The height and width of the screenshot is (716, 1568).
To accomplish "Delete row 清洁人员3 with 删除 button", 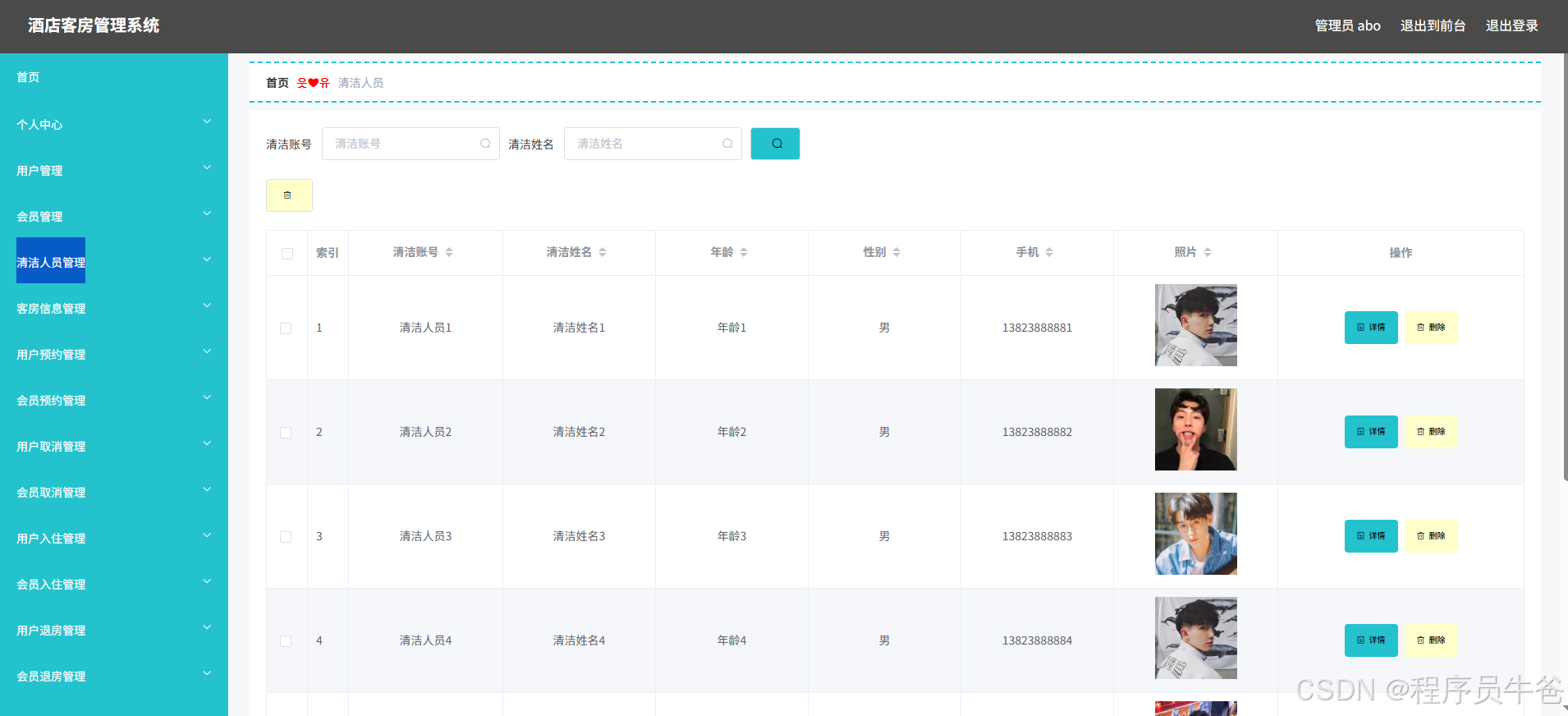I will point(1431,536).
